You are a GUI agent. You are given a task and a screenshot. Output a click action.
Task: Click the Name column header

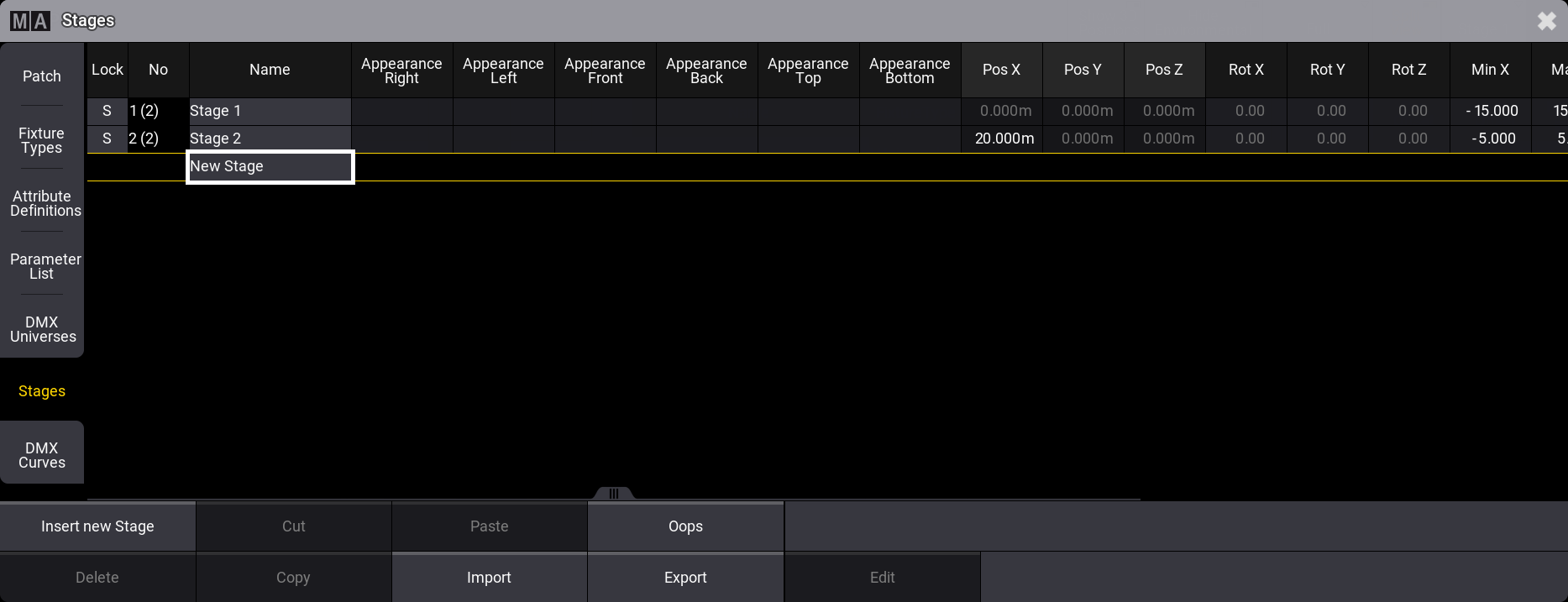[270, 70]
